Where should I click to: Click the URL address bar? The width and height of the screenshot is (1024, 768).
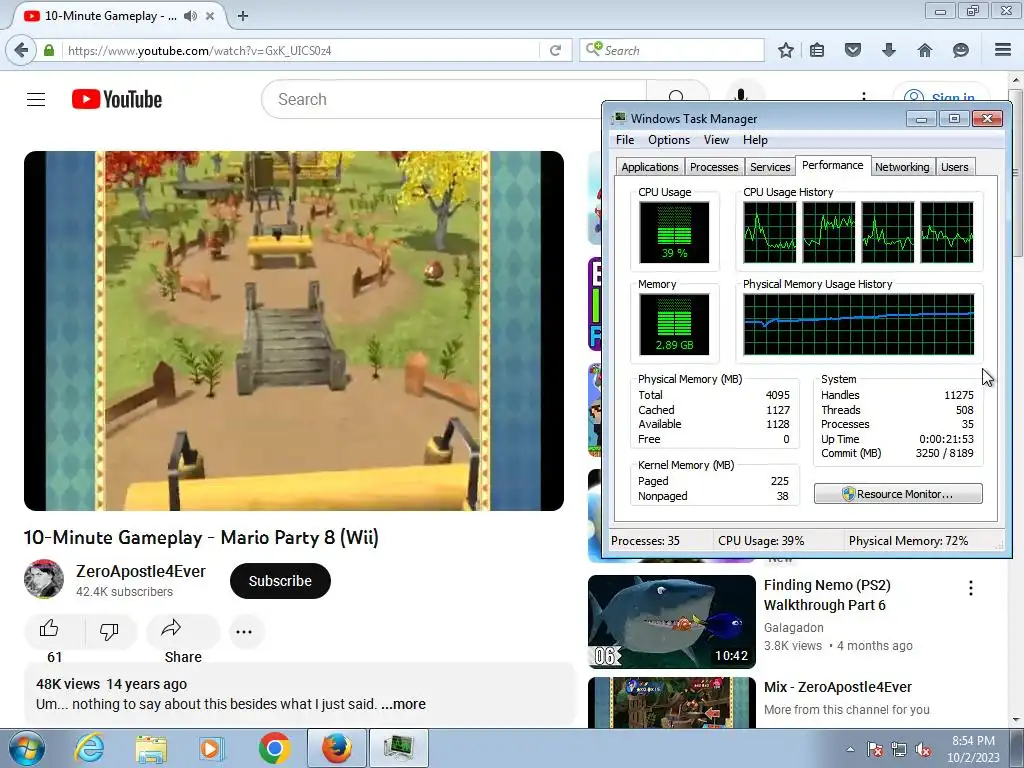(300, 50)
